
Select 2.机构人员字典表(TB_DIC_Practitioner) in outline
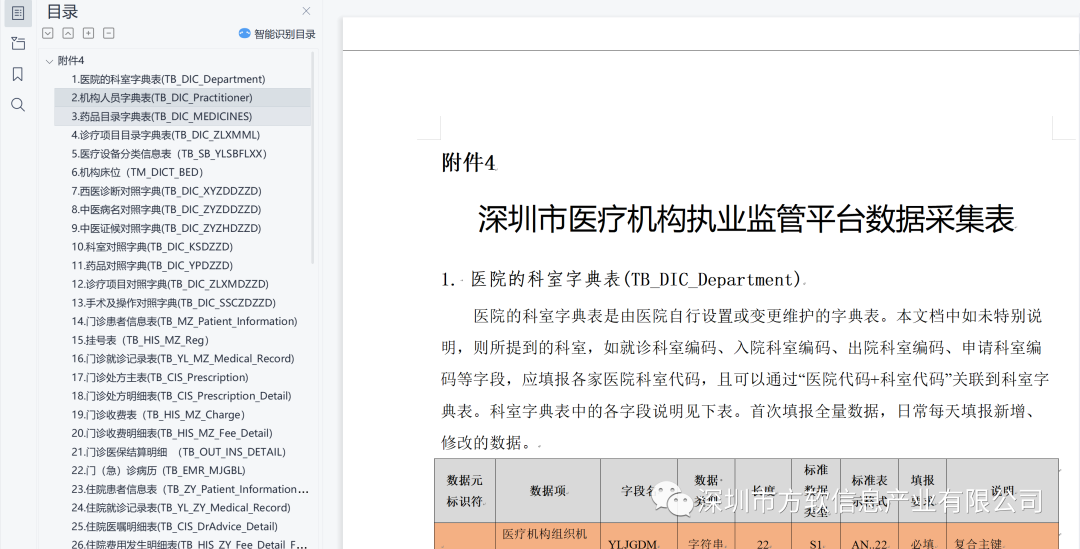point(162,98)
